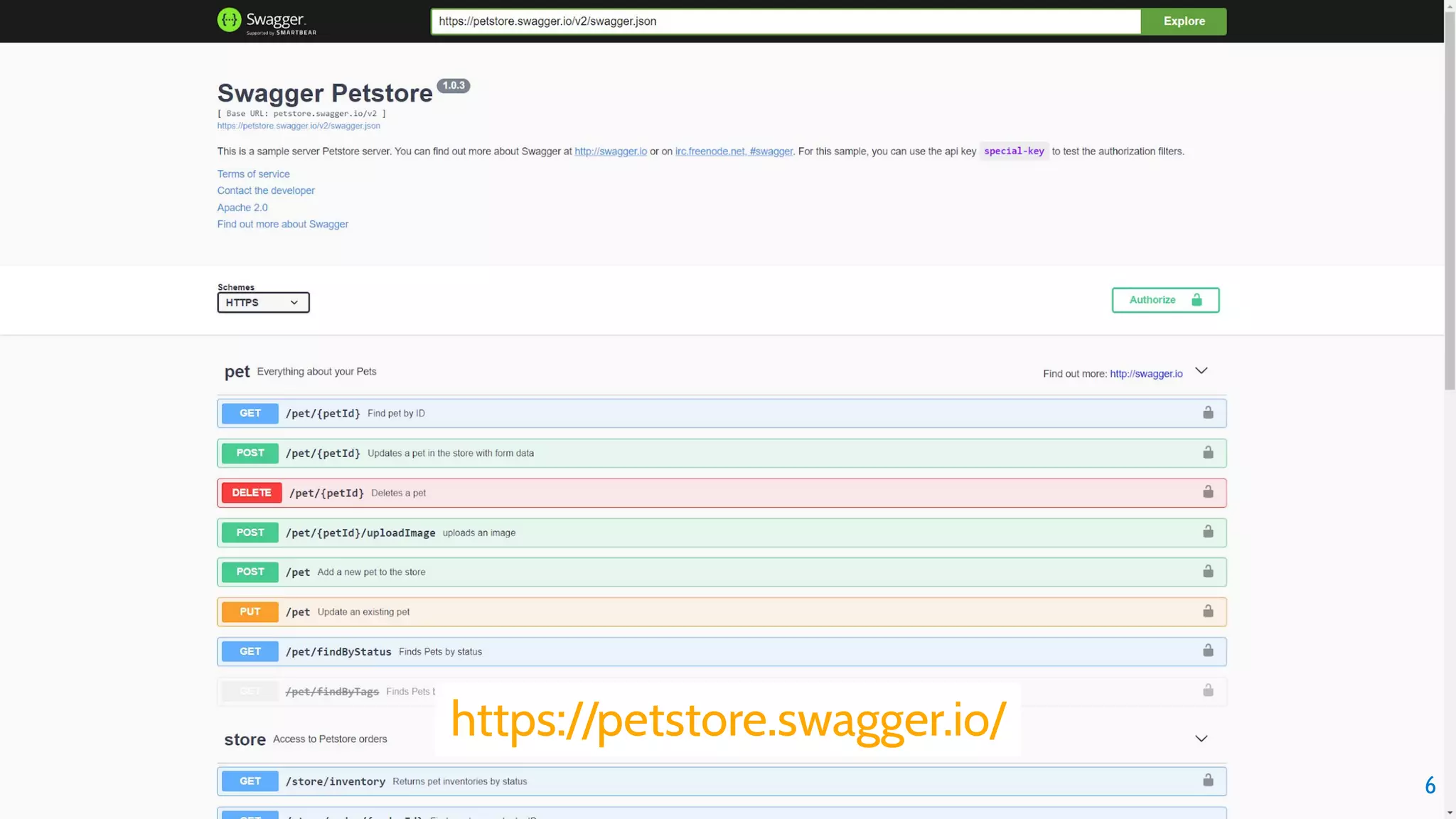
Task: Collapse the store section chevron
Action: [1201, 739]
